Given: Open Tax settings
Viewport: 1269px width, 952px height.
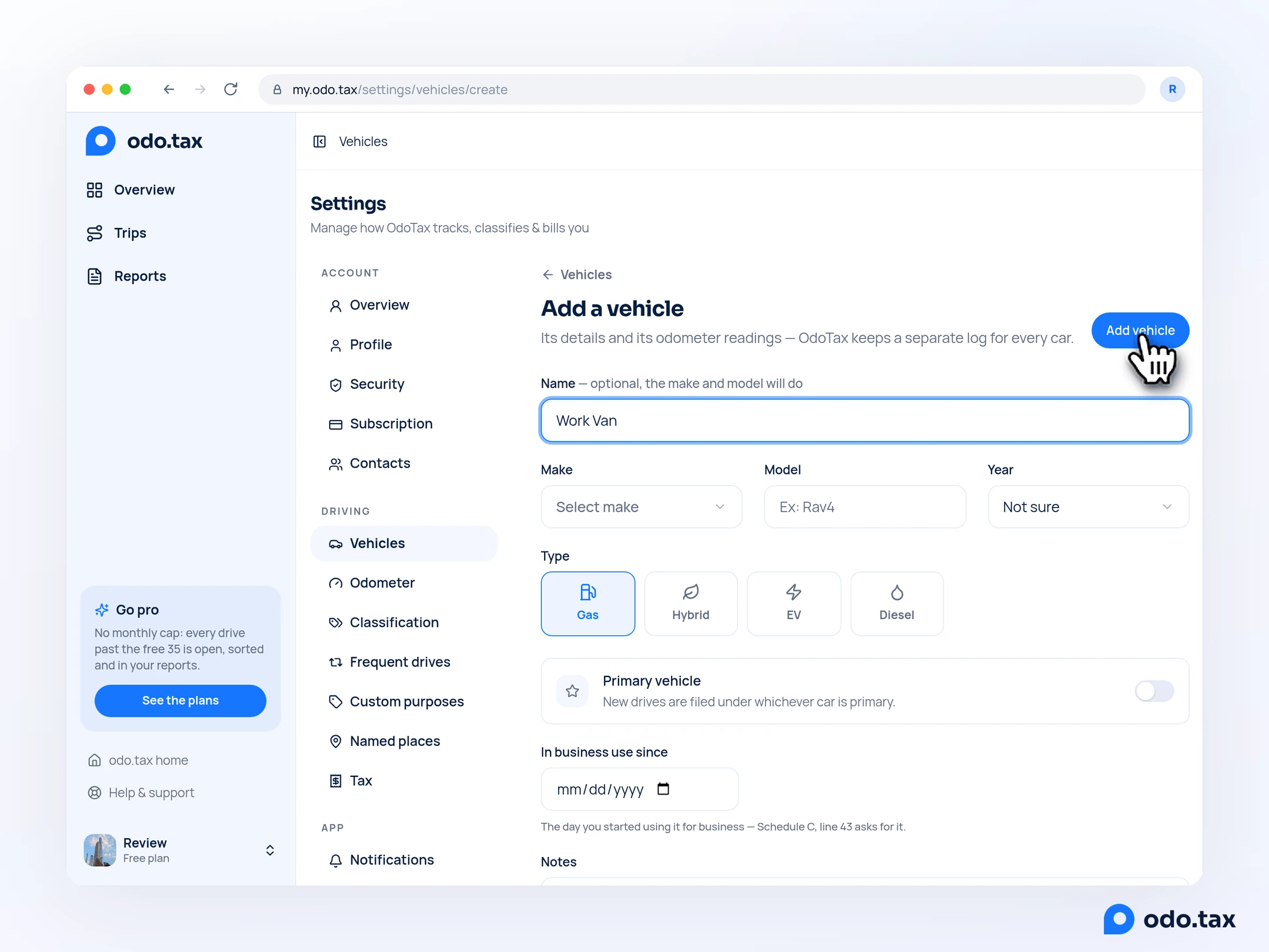Looking at the screenshot, I should click(404, 781).
